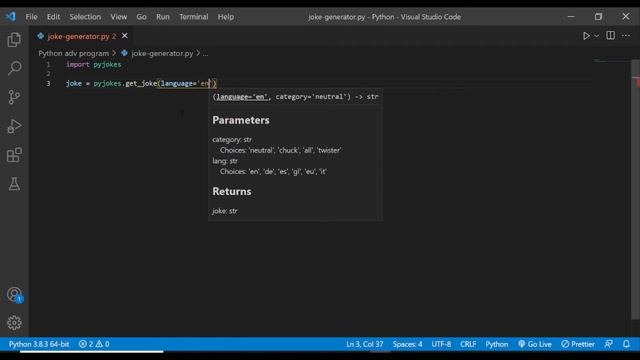Open the Selection menu
Viewport: 640px width, 360px height.
85,17
